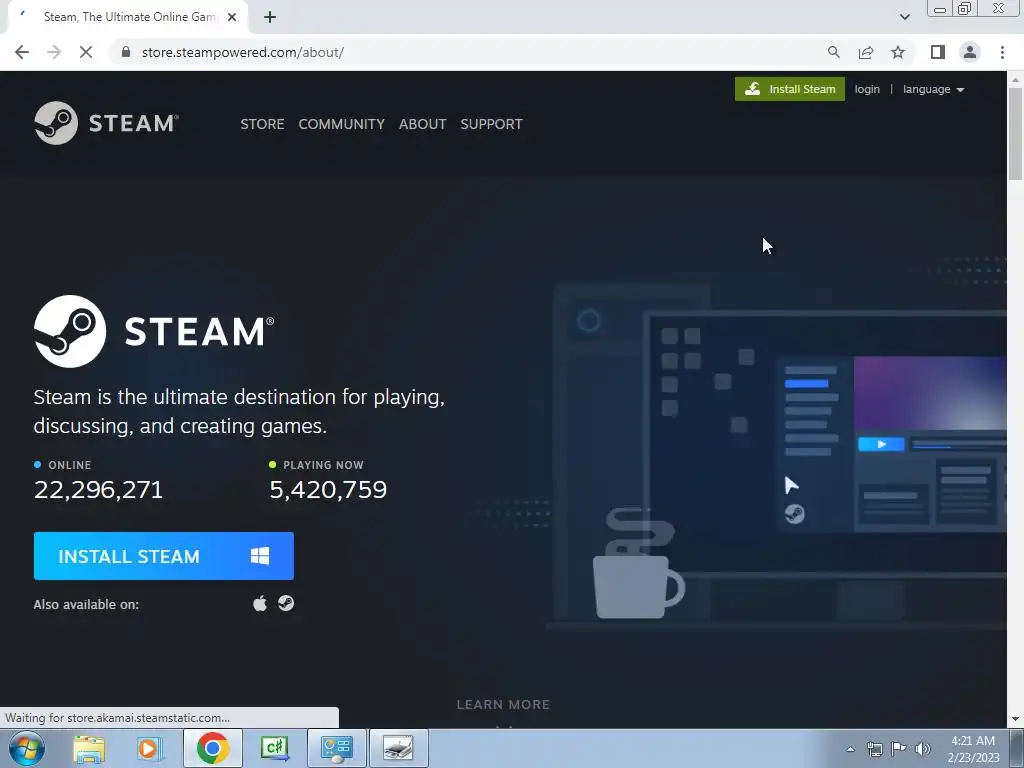The width and height of the screenshot is (1024, 768).
Task: Open the COMMUNITY menu
Action: tap(342, 124)
